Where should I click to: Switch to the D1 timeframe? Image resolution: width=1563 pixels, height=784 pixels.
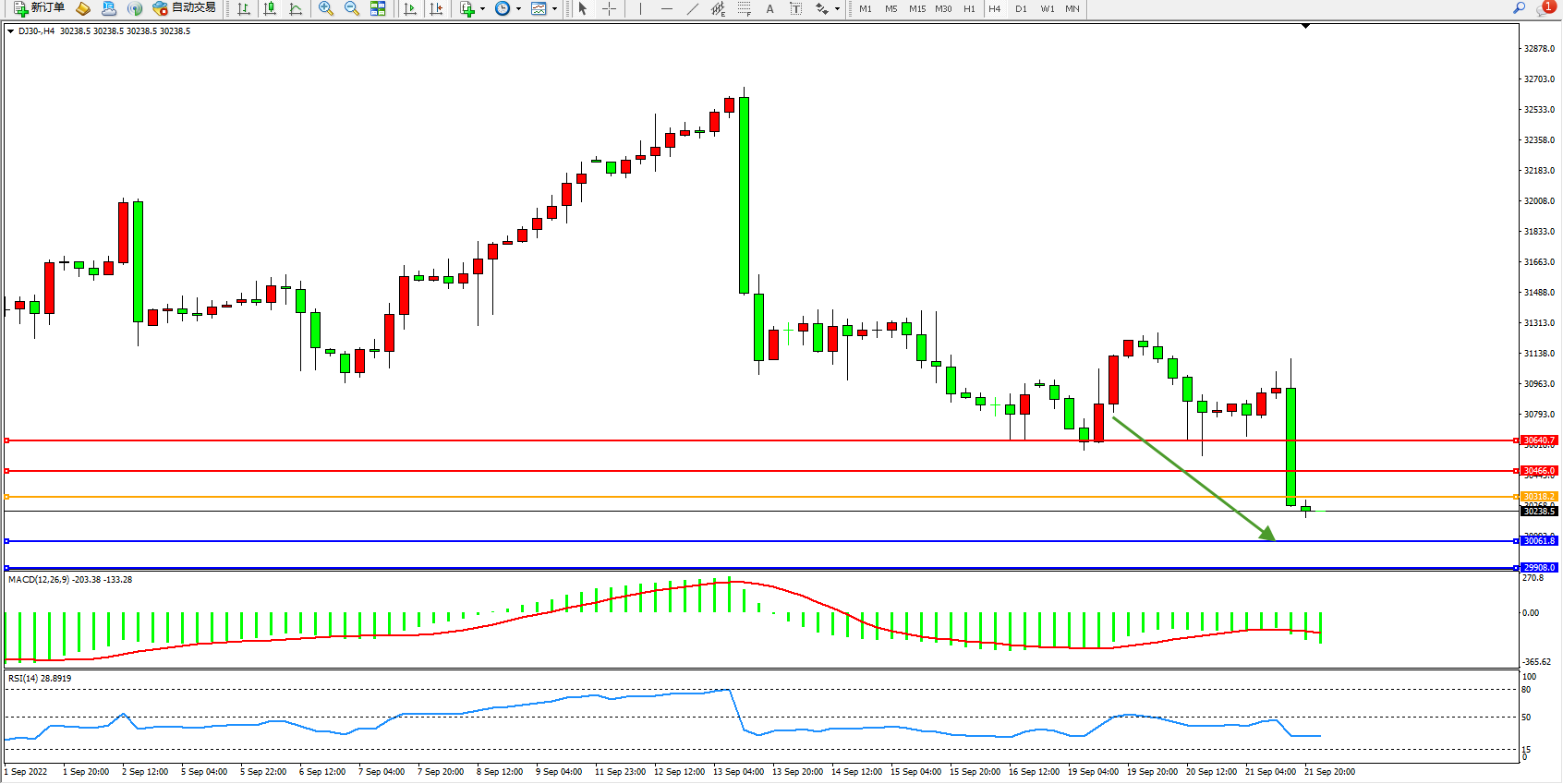[1021, 8]
